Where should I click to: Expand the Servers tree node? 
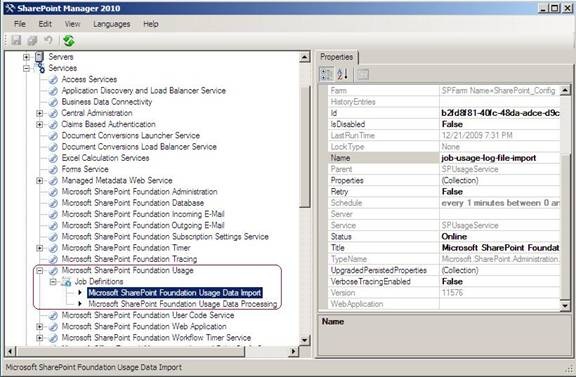click(26, 57)
